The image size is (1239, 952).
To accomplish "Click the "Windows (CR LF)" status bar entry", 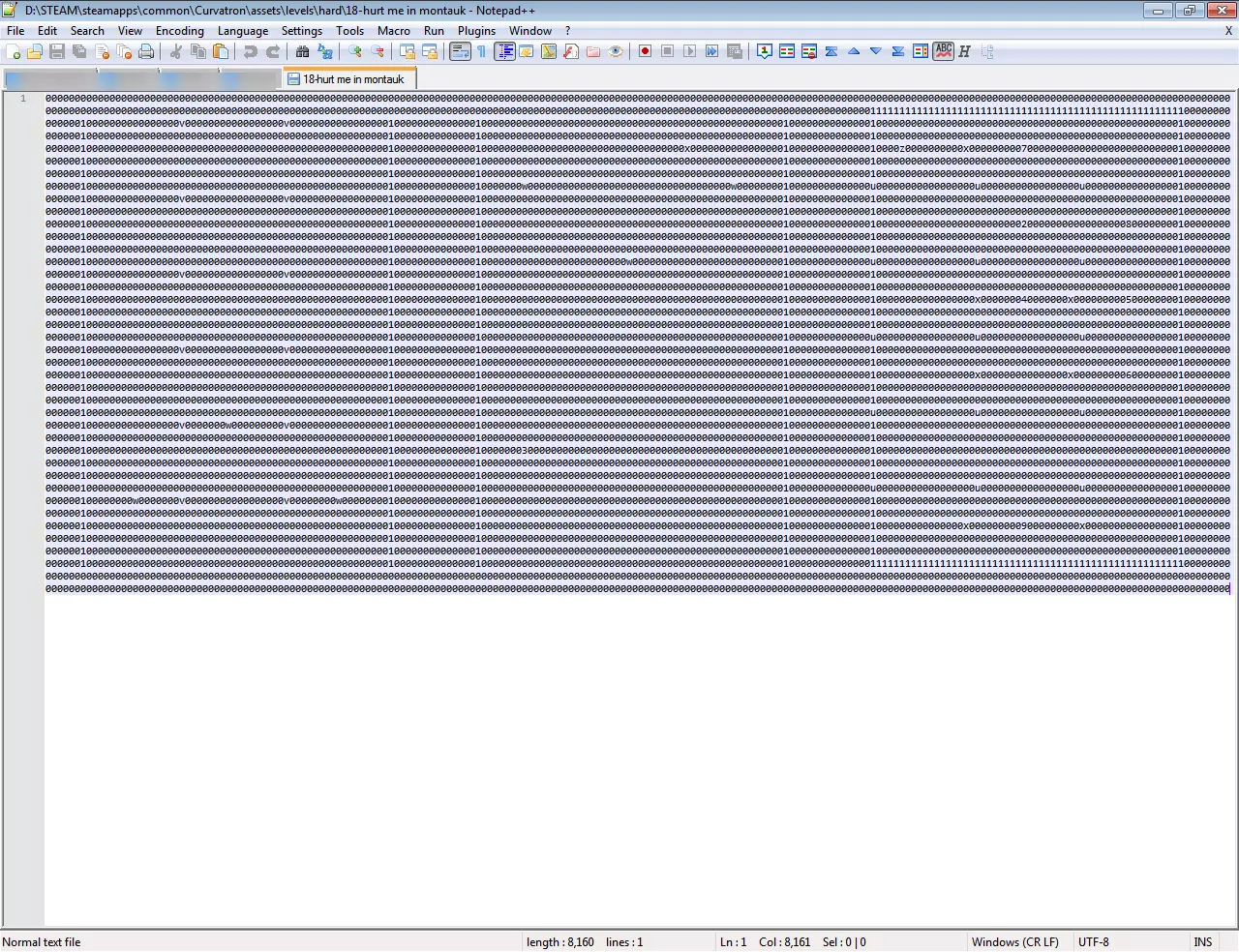I will [1015, 942].
